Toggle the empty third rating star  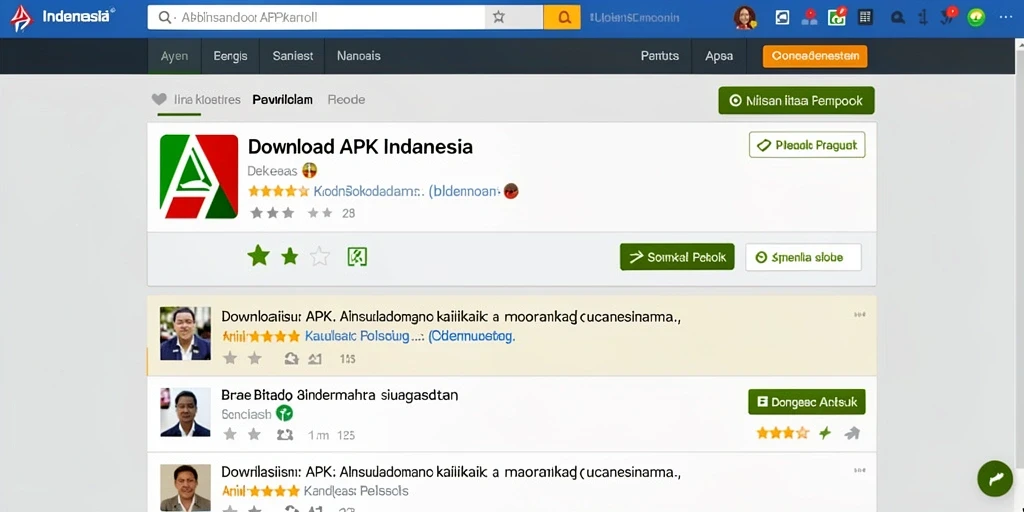(x=319, y=257)
